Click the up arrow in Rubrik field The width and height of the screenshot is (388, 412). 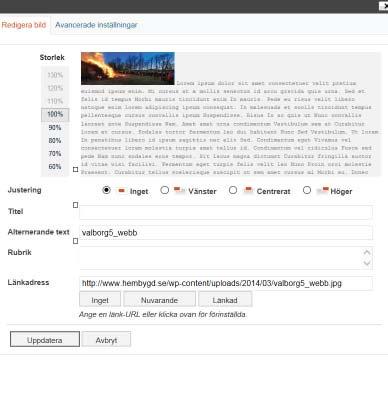click(367, 252)
